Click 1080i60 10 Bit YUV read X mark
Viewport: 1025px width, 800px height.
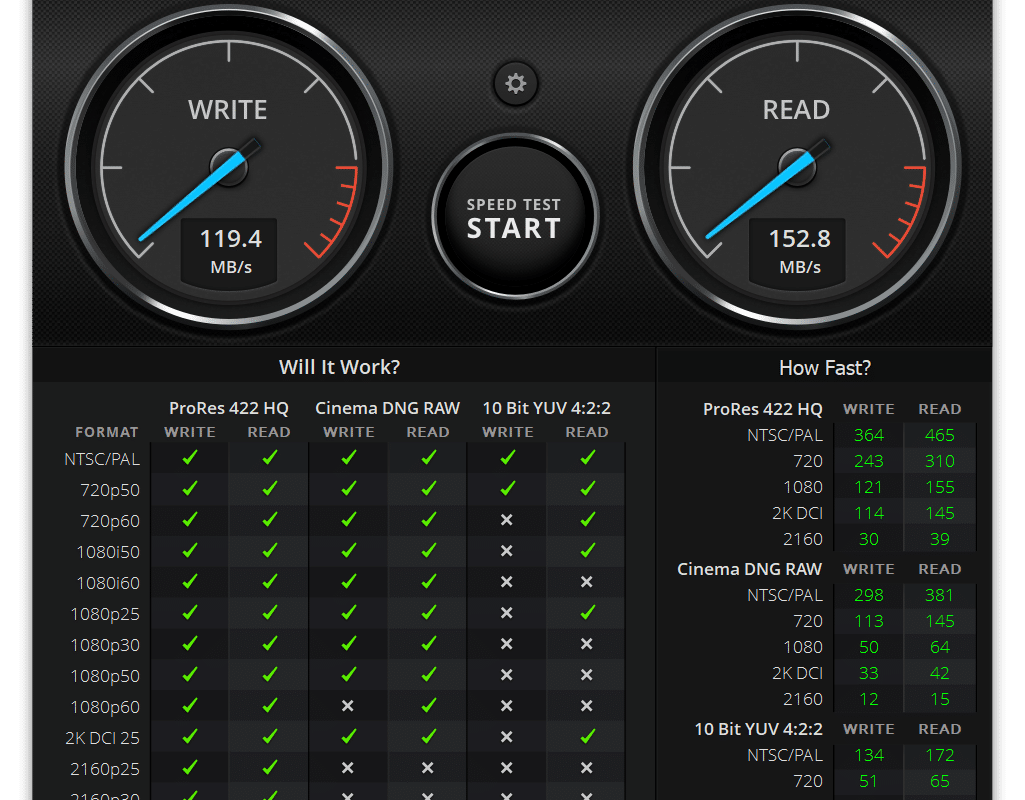click(x=586, y=582)
